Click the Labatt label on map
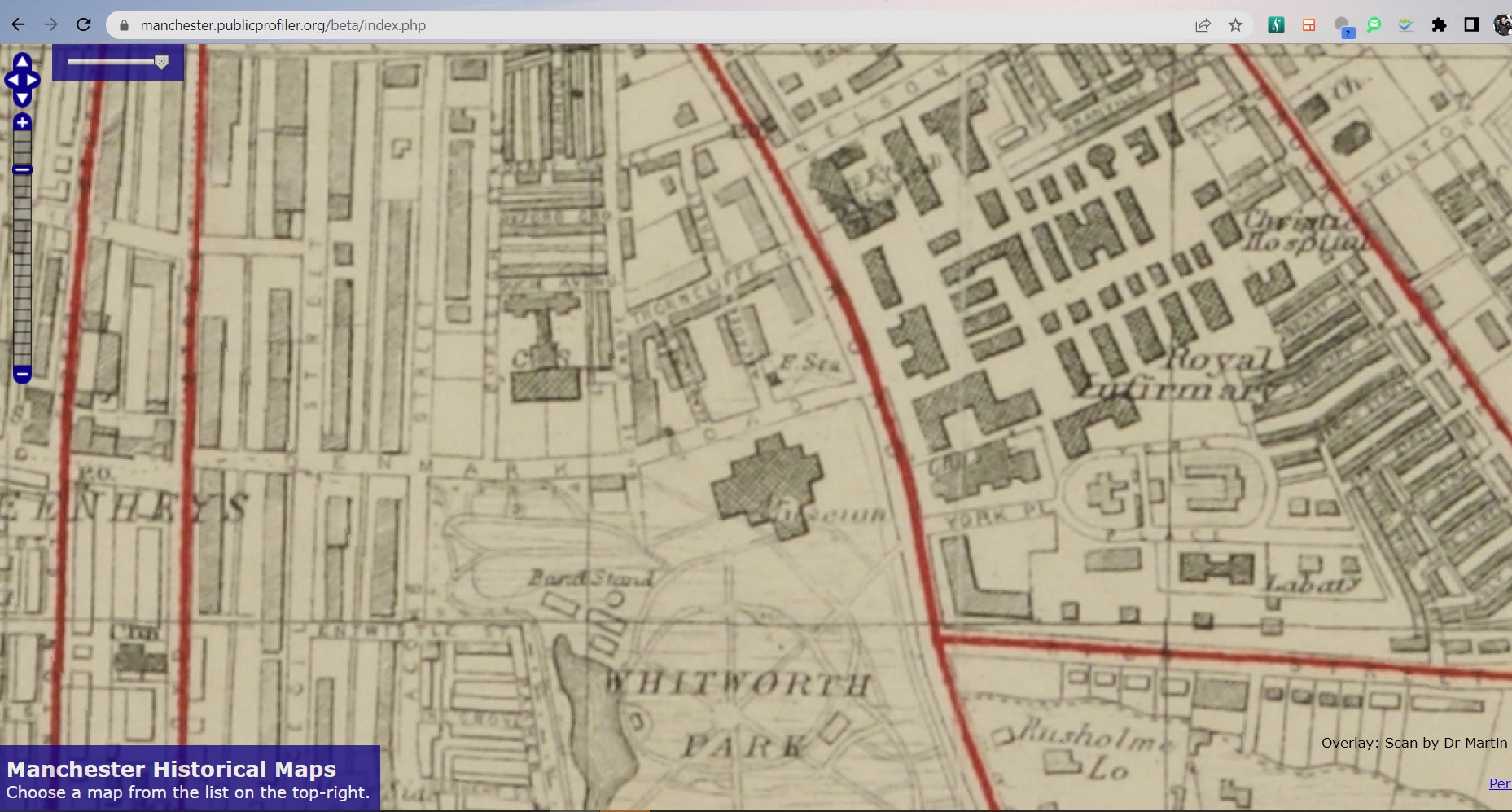The width and height of the screenshot is (1512, 812). point(1312,584)
